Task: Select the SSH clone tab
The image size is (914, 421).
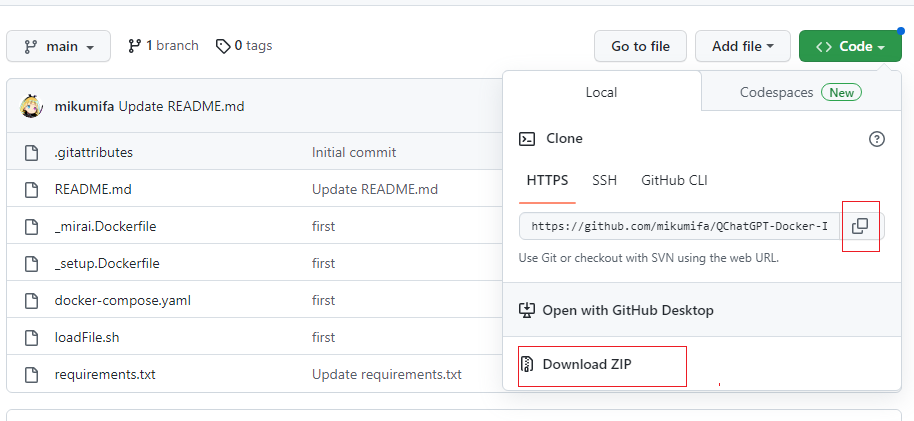Action: 604,181
